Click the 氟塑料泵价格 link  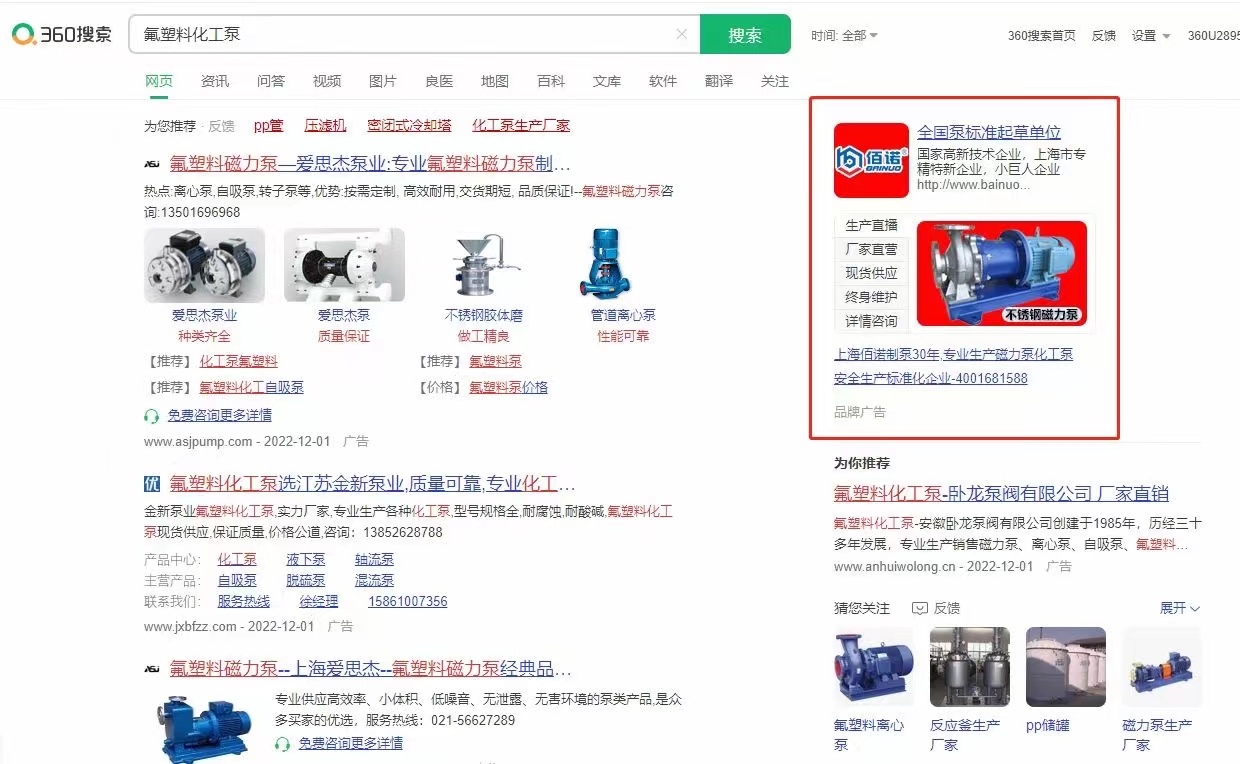(x=508, y=387)
